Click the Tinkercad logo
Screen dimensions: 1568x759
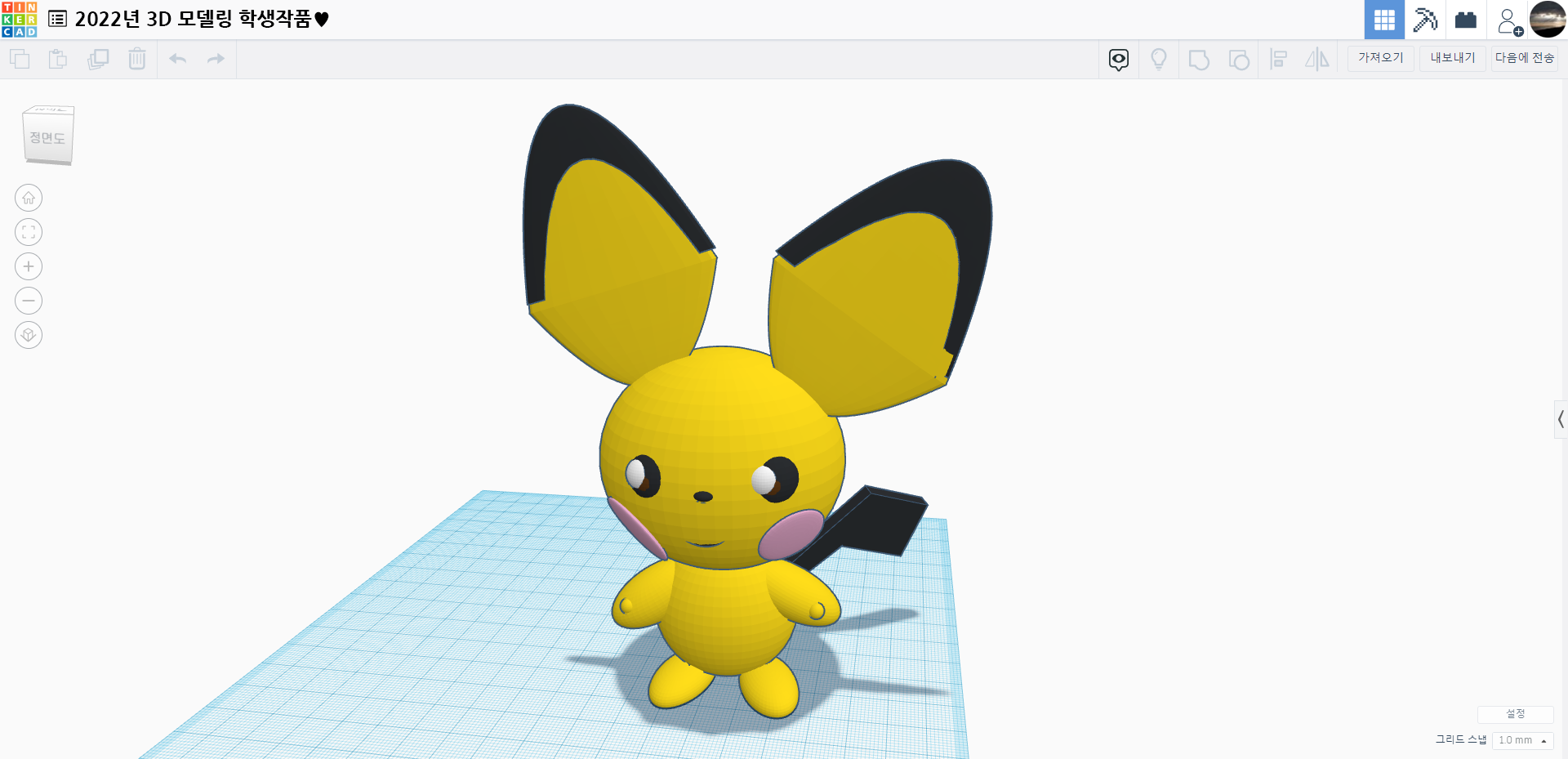pos(20,20)
